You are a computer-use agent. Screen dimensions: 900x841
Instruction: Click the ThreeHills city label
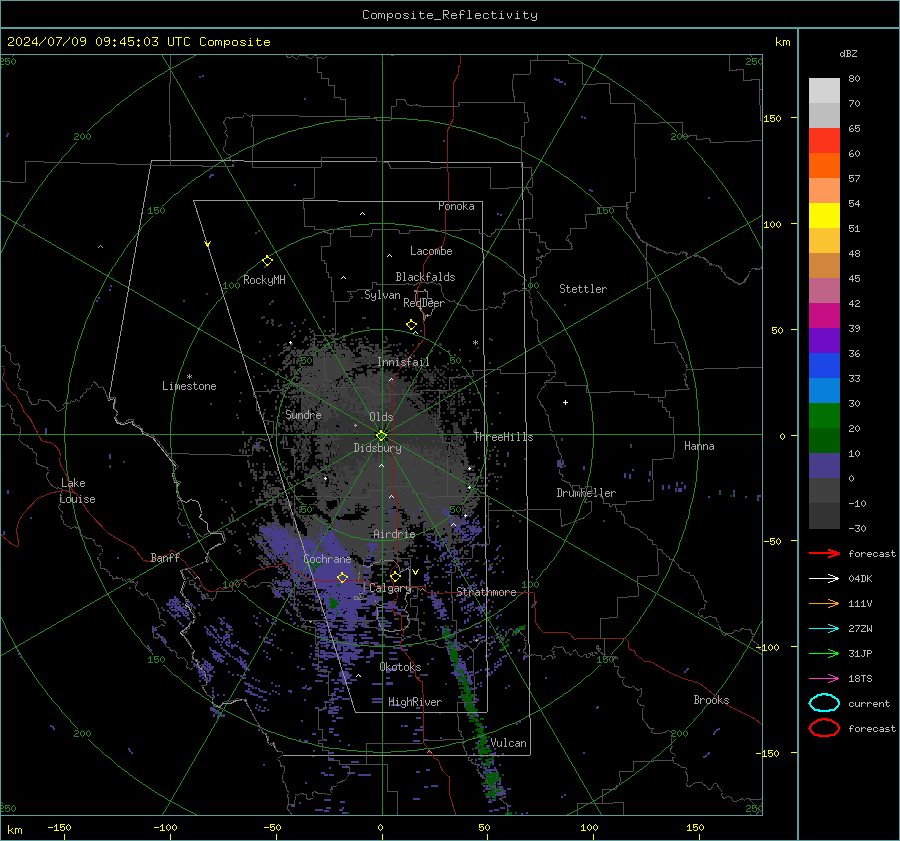[503, 437]
